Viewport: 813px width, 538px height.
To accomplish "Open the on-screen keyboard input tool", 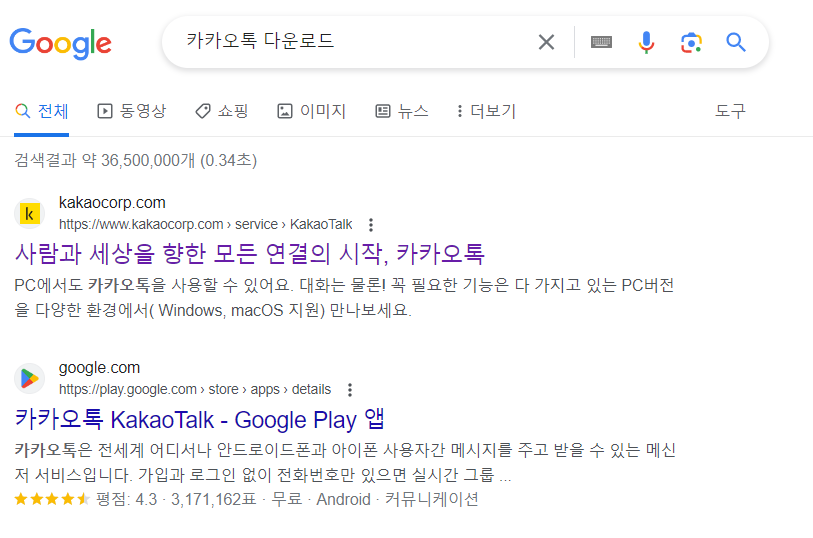I will (x=601, y=42).
